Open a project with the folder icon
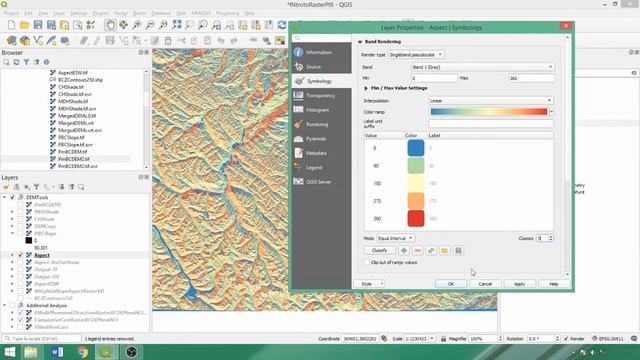 [24, 25]
